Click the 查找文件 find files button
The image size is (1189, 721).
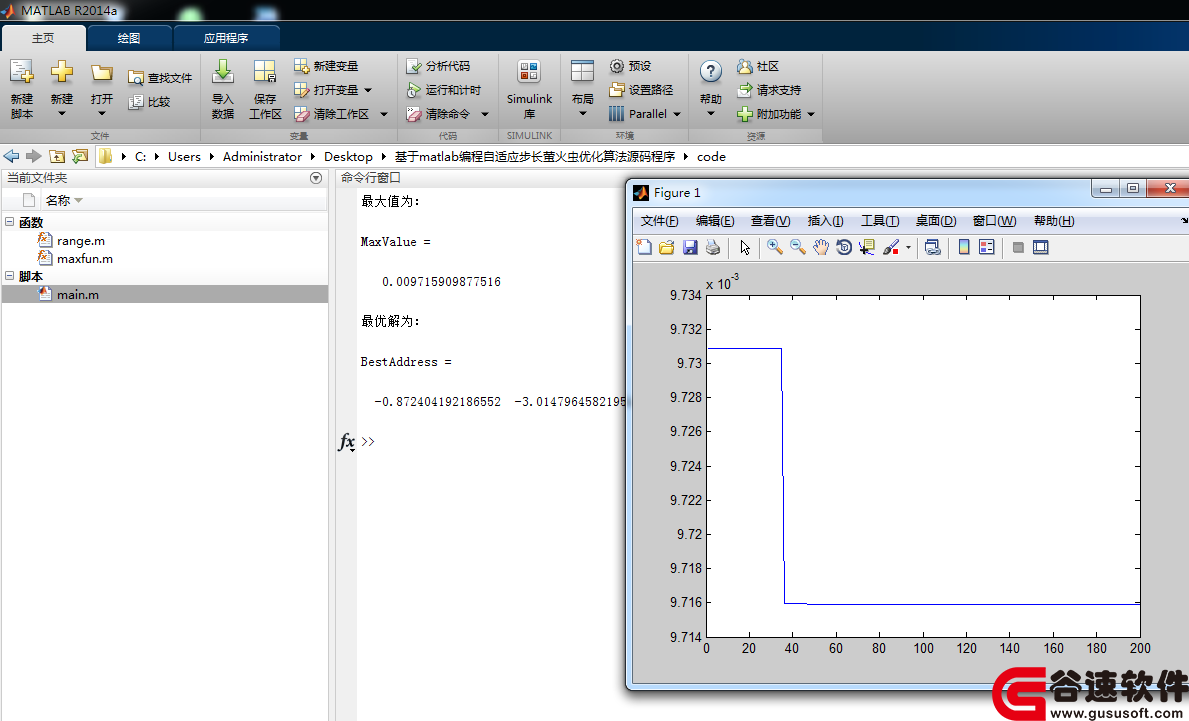(x=160, y=77)
